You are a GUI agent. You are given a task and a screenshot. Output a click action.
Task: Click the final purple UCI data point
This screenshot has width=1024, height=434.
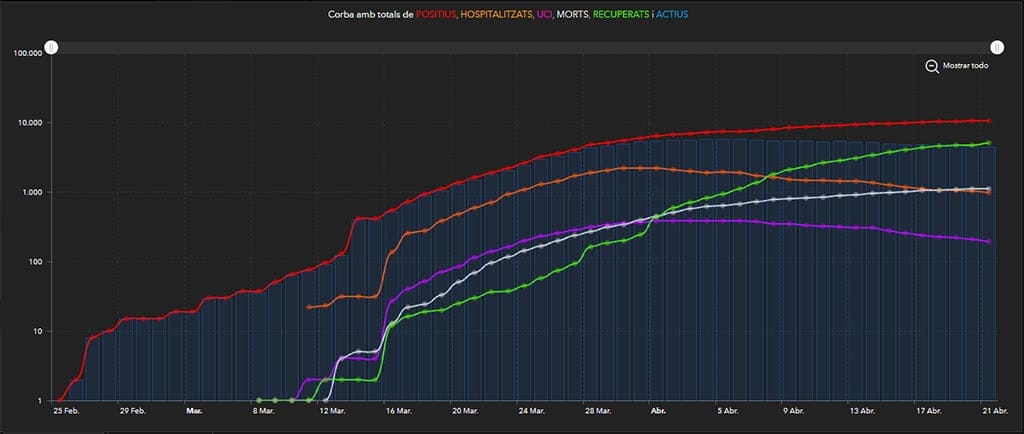point(988,241)
